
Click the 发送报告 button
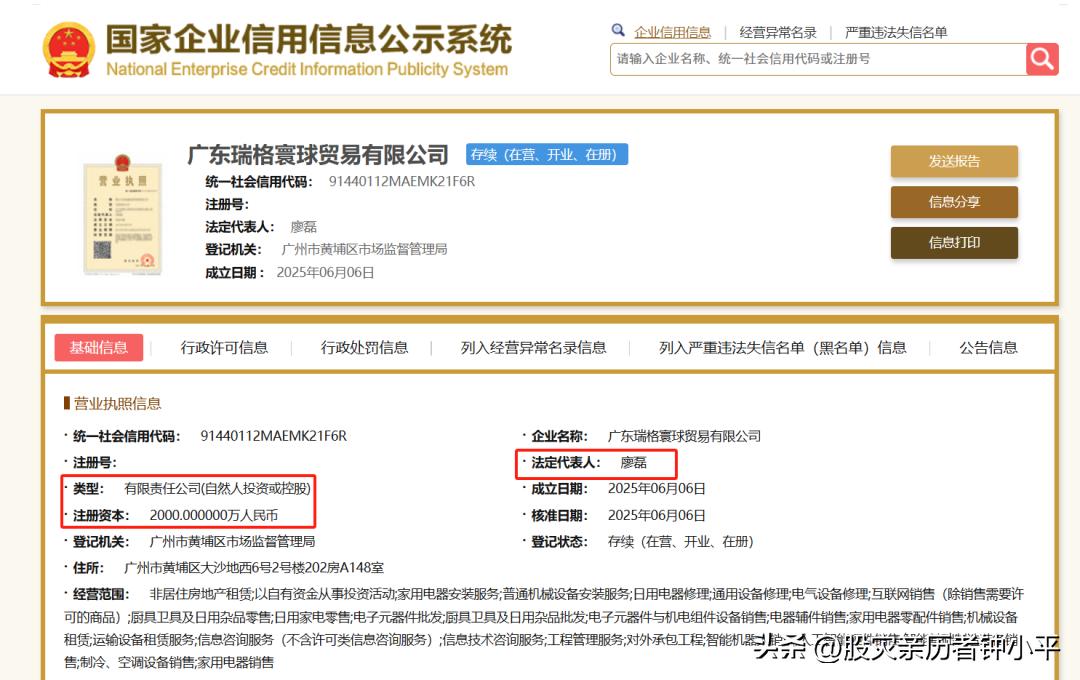tap(953, 161)
